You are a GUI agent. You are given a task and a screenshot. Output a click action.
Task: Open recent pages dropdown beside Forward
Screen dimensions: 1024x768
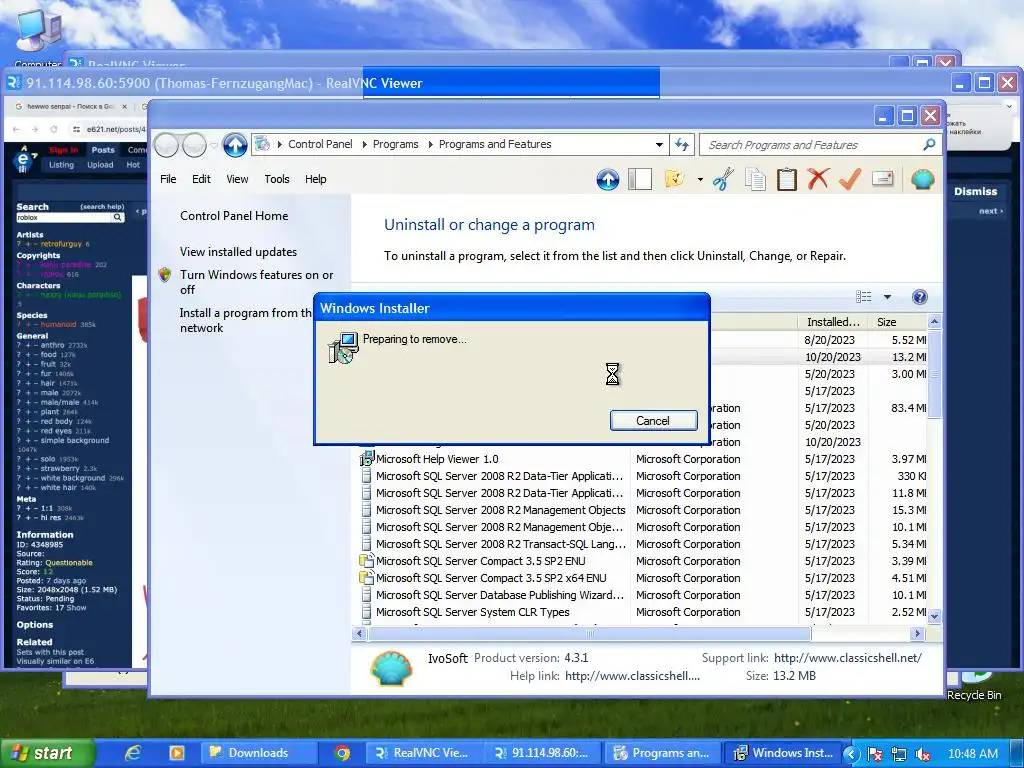(214, 145)
